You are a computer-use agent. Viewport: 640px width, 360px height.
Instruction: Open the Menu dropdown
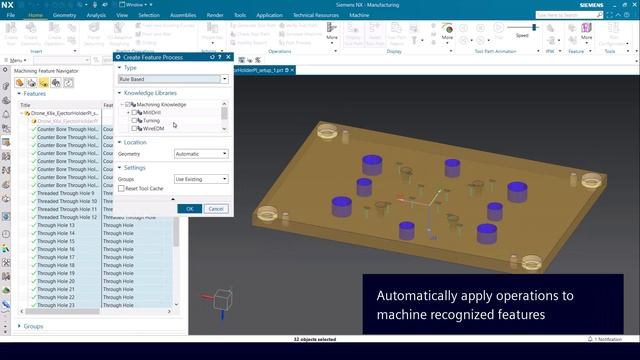16,60
